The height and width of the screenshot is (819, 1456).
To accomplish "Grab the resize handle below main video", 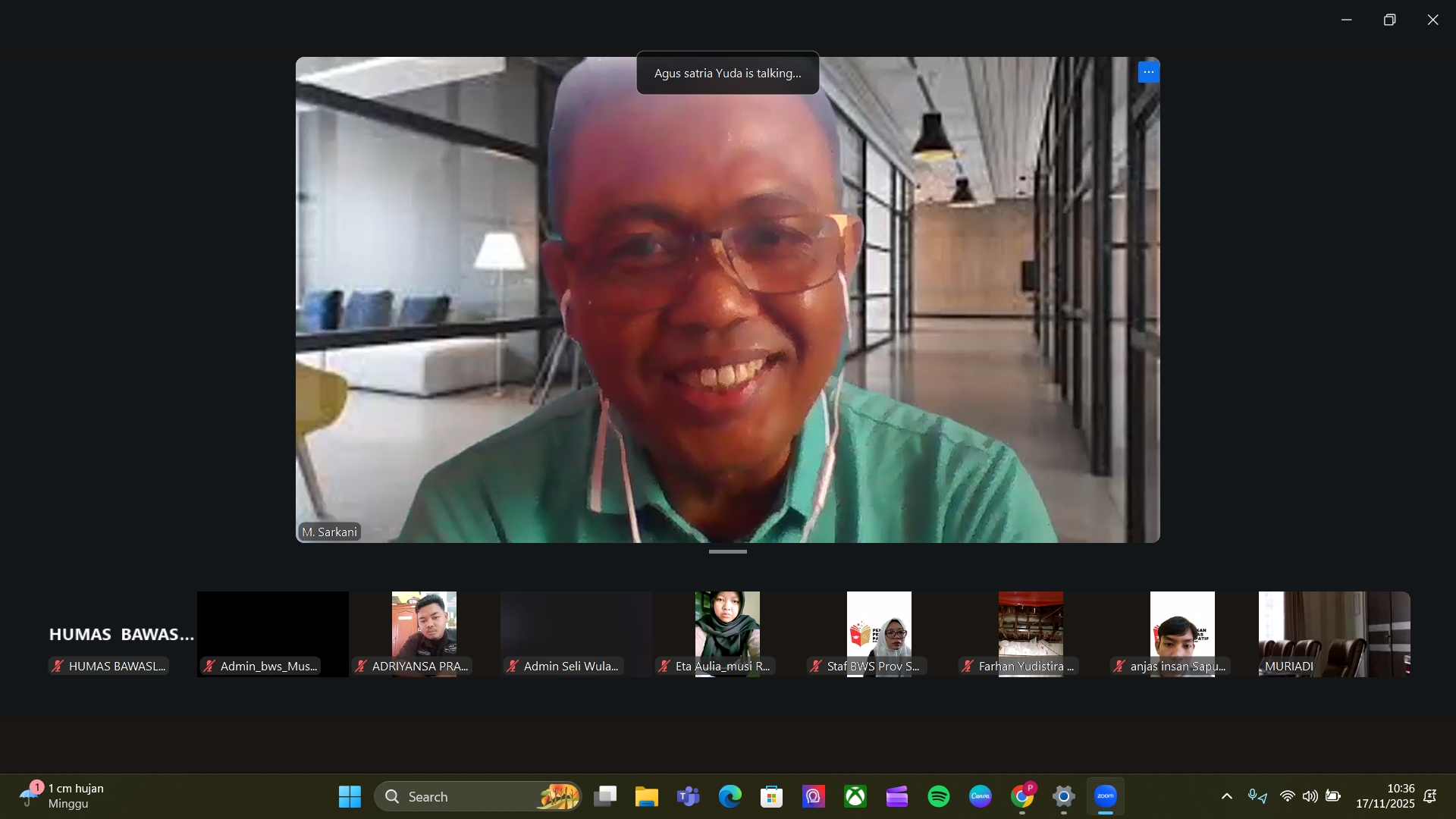I will (x=727, y=552).
